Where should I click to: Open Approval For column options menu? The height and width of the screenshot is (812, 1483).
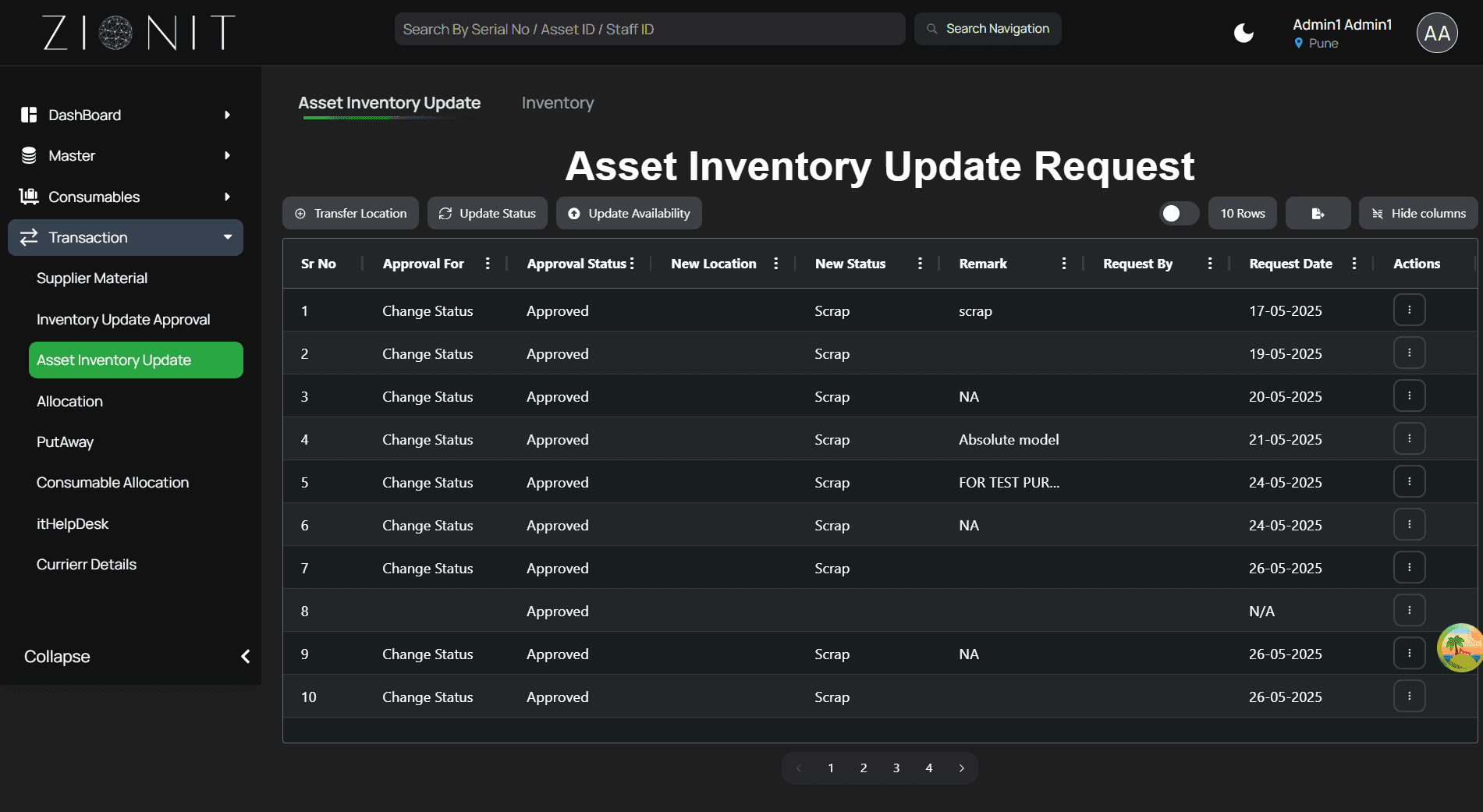click(488, 264)
